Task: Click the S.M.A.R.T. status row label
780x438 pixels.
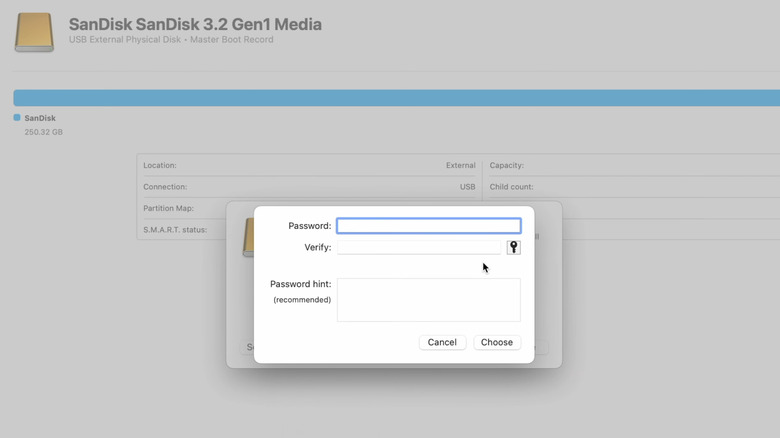Action: tap(174, 231)
